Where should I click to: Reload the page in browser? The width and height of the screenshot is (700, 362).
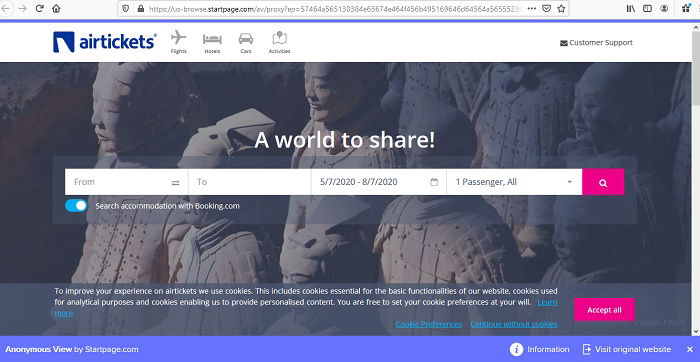39,8
